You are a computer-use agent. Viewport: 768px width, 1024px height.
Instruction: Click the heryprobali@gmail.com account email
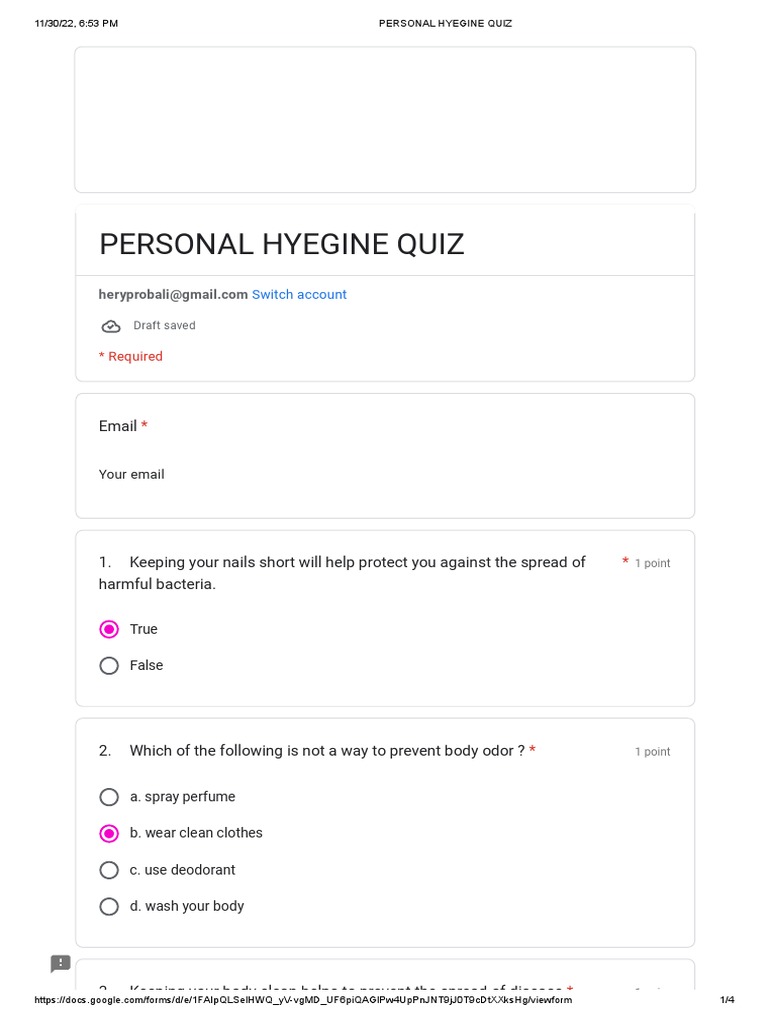coord(173,295)
